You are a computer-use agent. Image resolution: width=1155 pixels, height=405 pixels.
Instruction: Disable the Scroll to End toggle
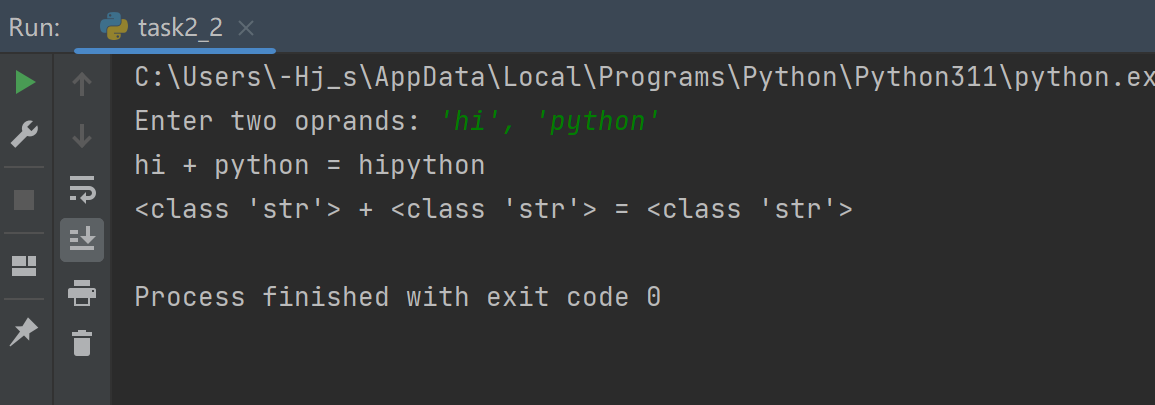pyautogui.click(x=82, y=239)
